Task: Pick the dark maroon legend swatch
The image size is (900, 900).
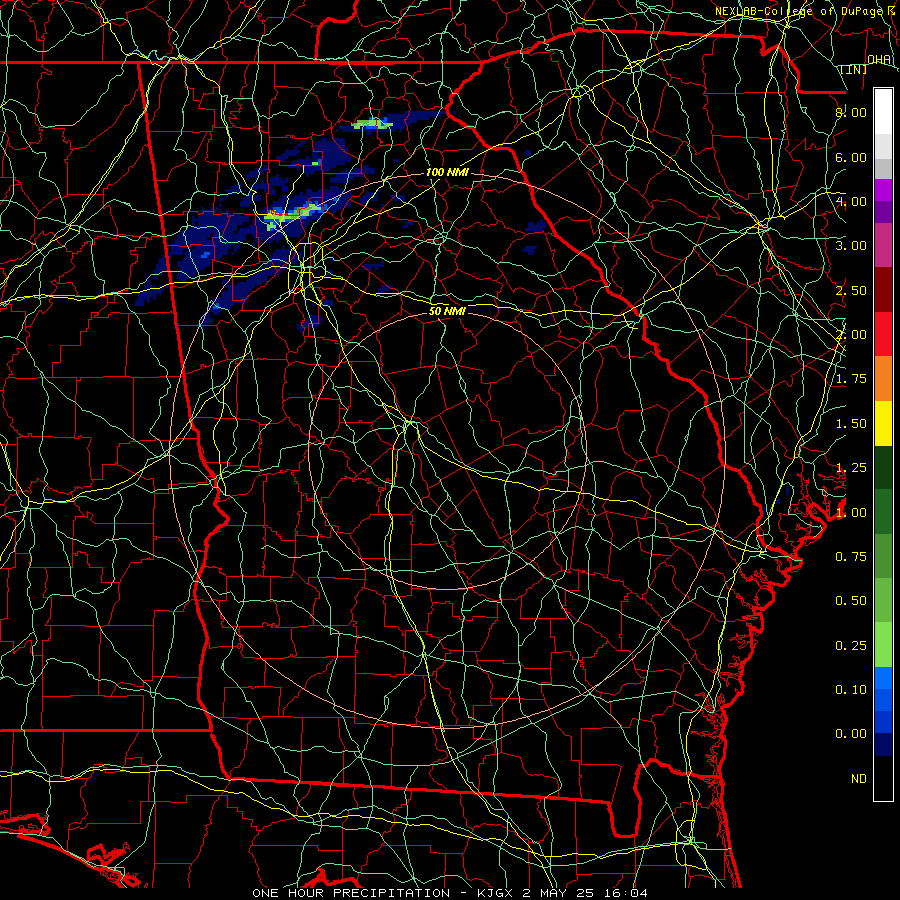Action: click(883, 290)
